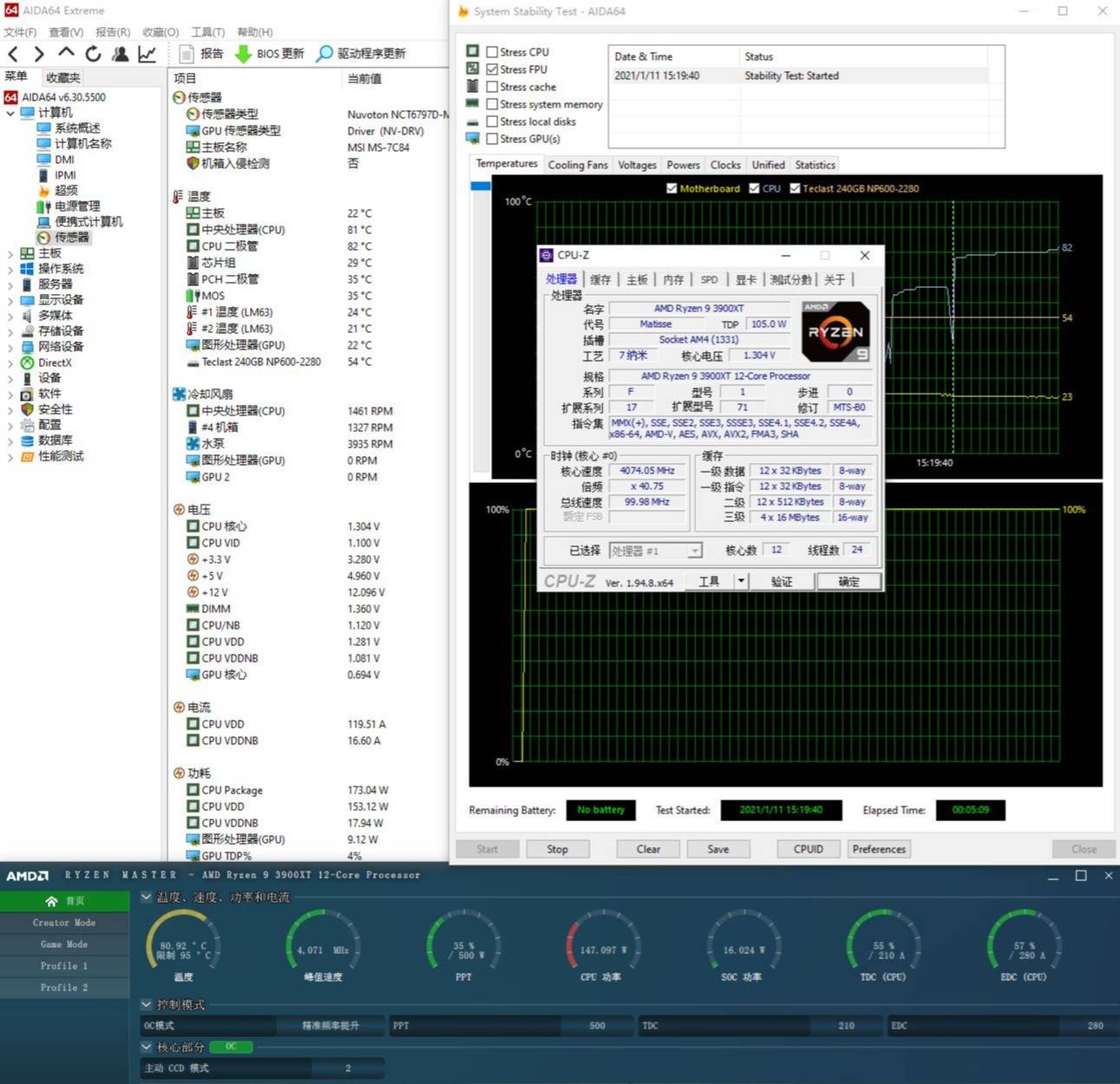This screenshot has width=1120, height=1084.
Task: Click Ryzen Master 首页 home icon
Action: tap(52, 901)
